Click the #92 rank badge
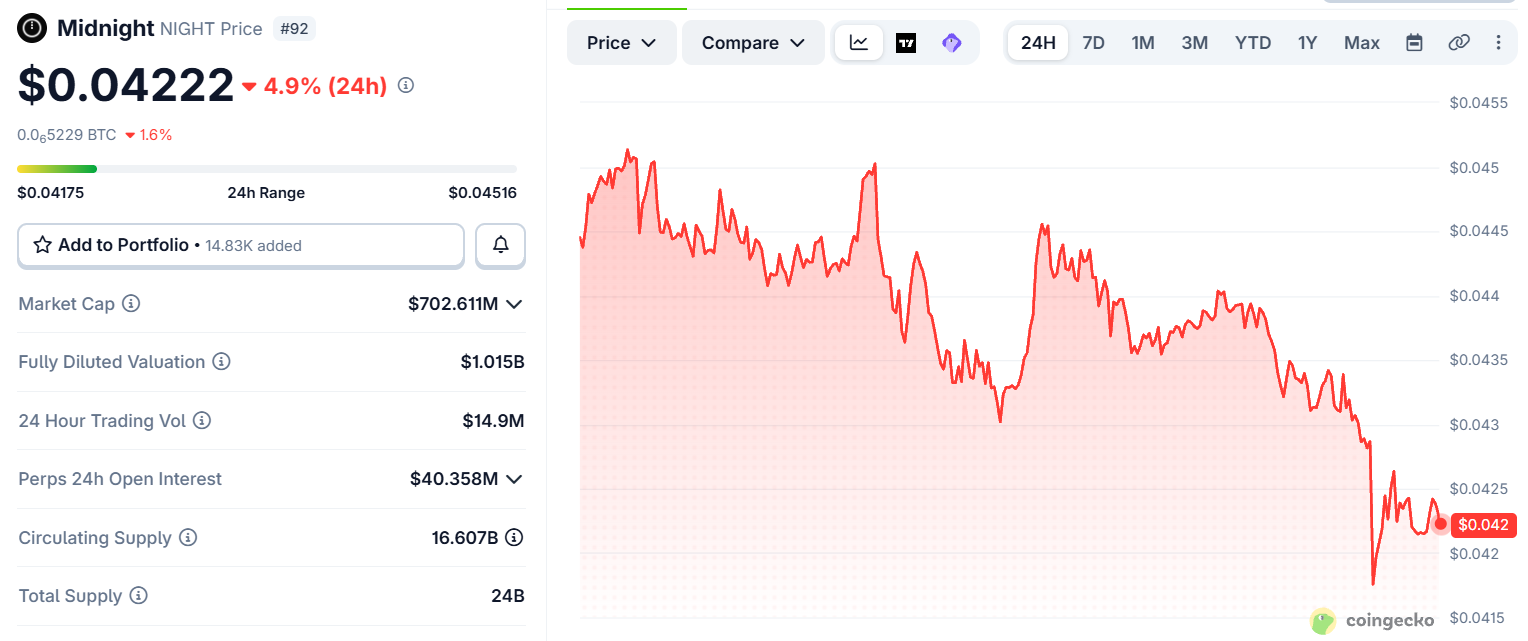 click(294, 29)
